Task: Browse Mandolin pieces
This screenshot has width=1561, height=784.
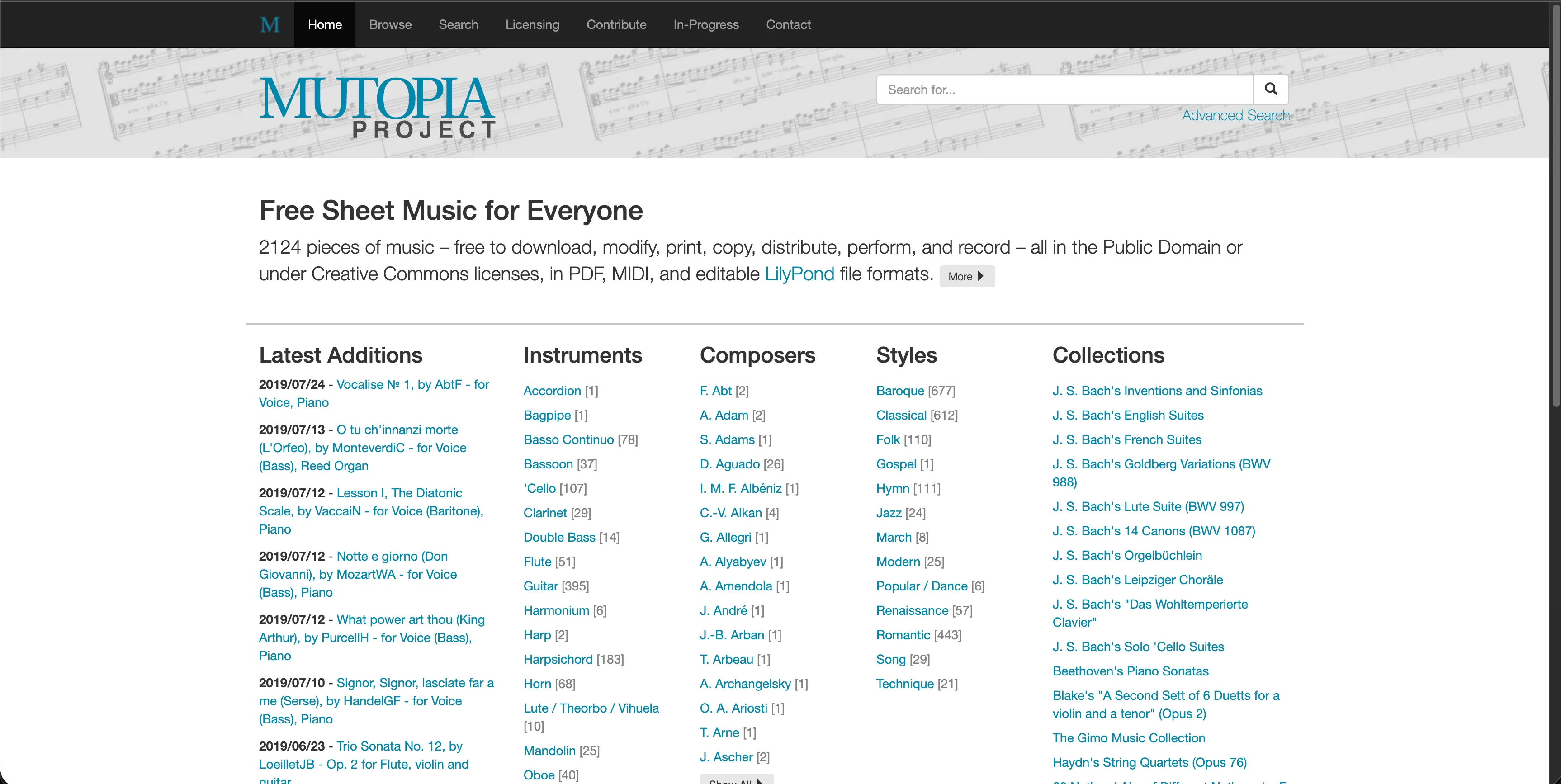Action: (549, 751)
